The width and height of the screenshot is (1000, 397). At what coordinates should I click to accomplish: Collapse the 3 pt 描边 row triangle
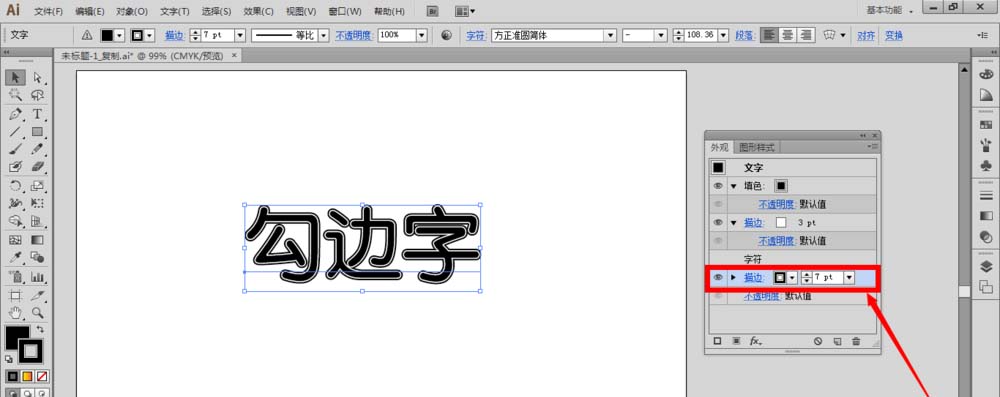point(733,223)
